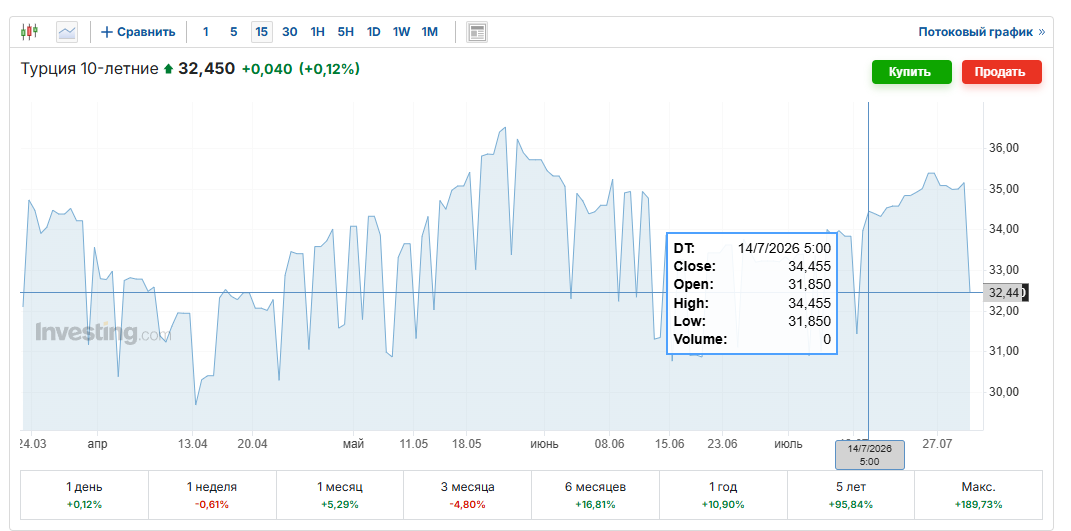Select the 1 год period tab
Screen dimensions: 1071x531
(x=723, y=495)
